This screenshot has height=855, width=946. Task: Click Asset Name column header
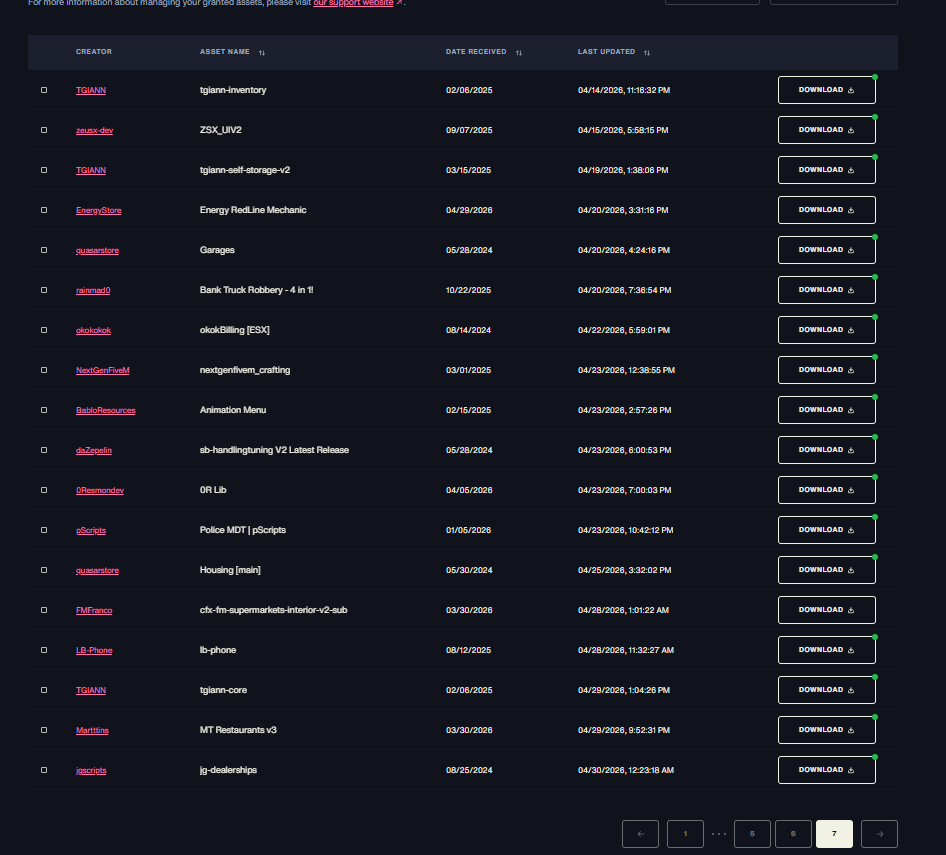point(224,52)
